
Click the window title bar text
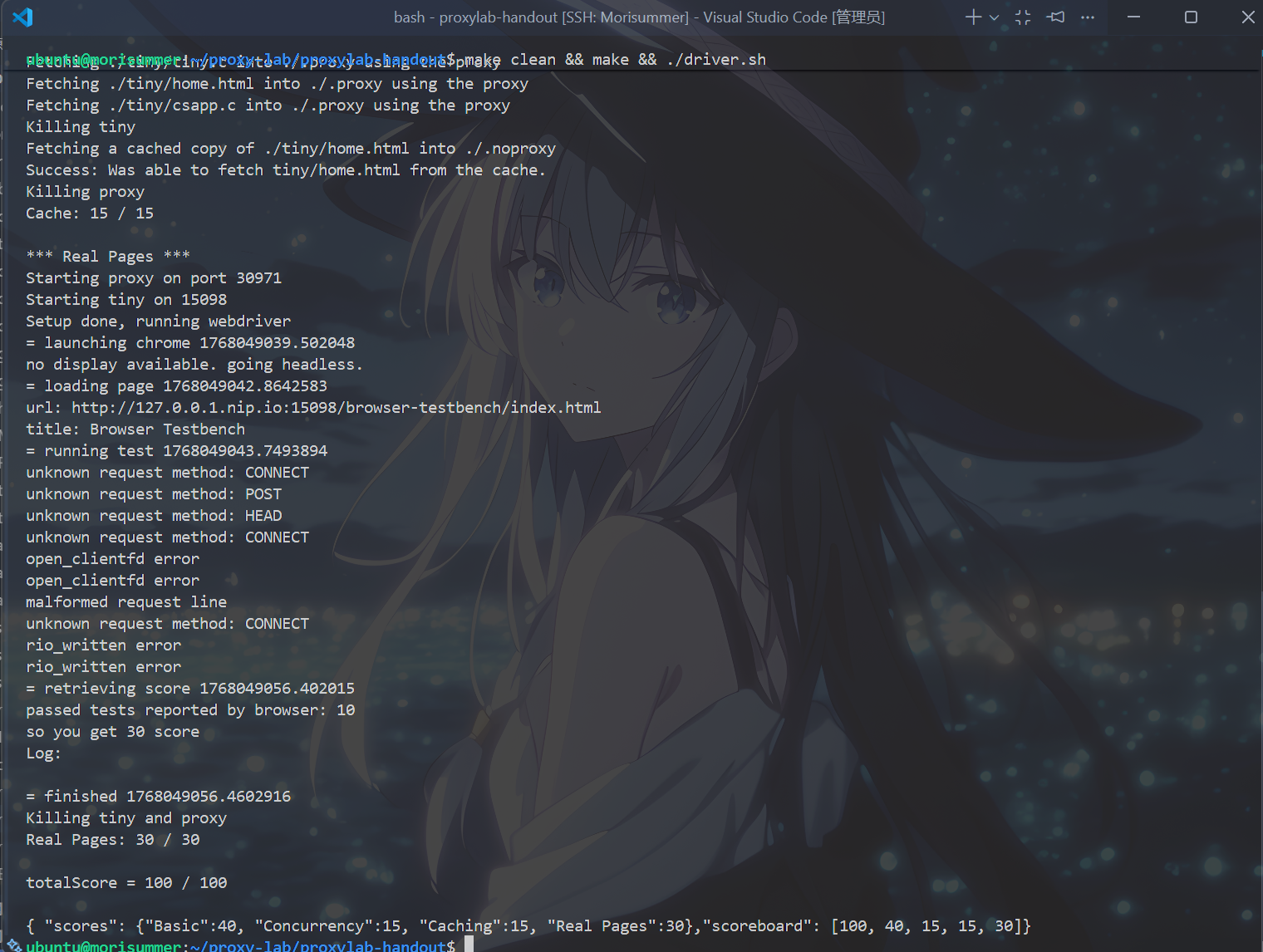tap(639, 17)
